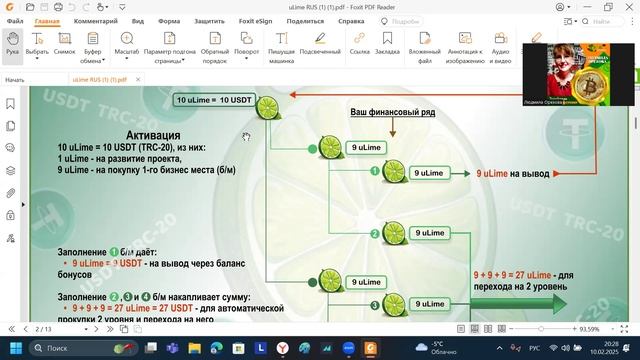Open the Foxit eSign tab
Image resolution: width=640 pixels, height=360 pixels.
point(256,21)
